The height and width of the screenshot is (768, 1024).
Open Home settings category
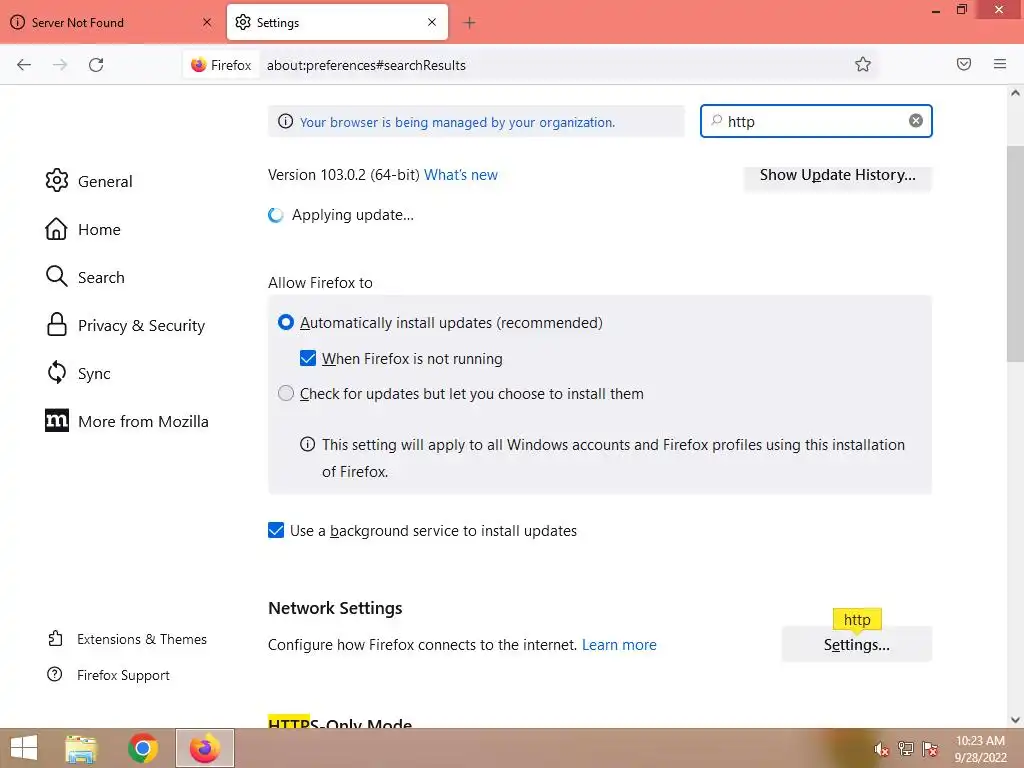click(x=83, y=229)
